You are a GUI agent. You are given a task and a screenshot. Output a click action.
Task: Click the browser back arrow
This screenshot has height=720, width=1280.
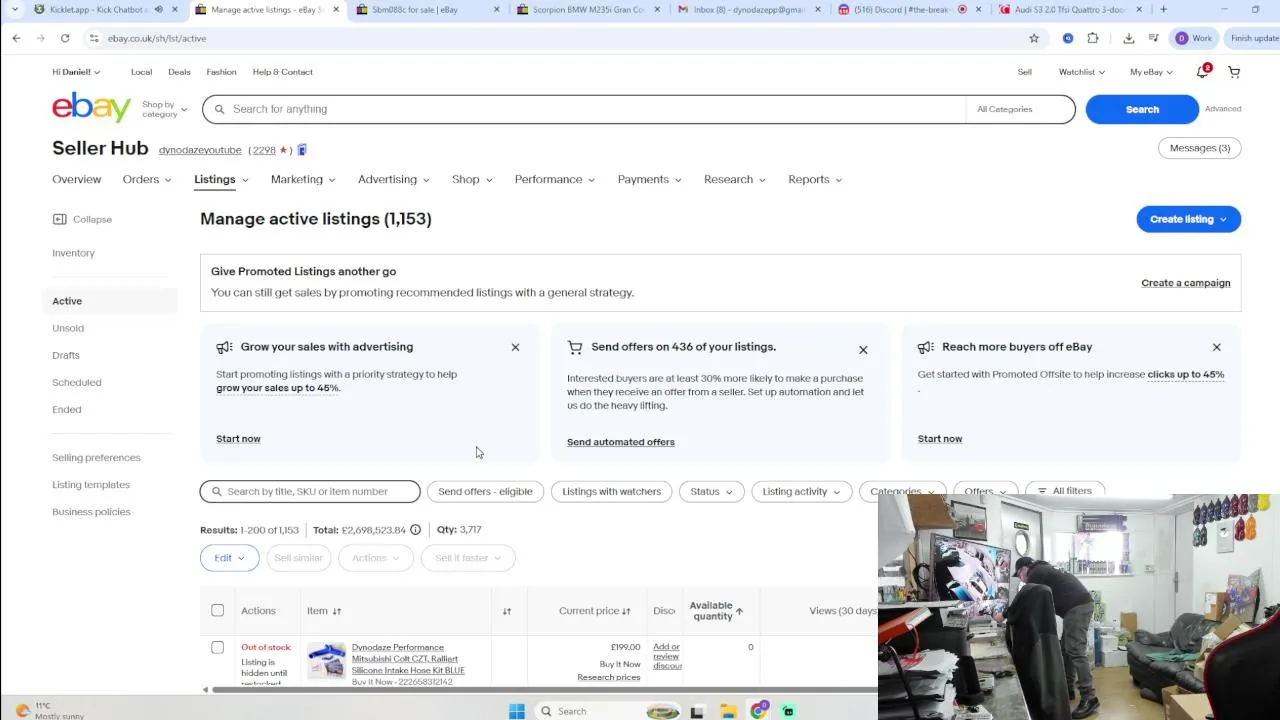17,38
